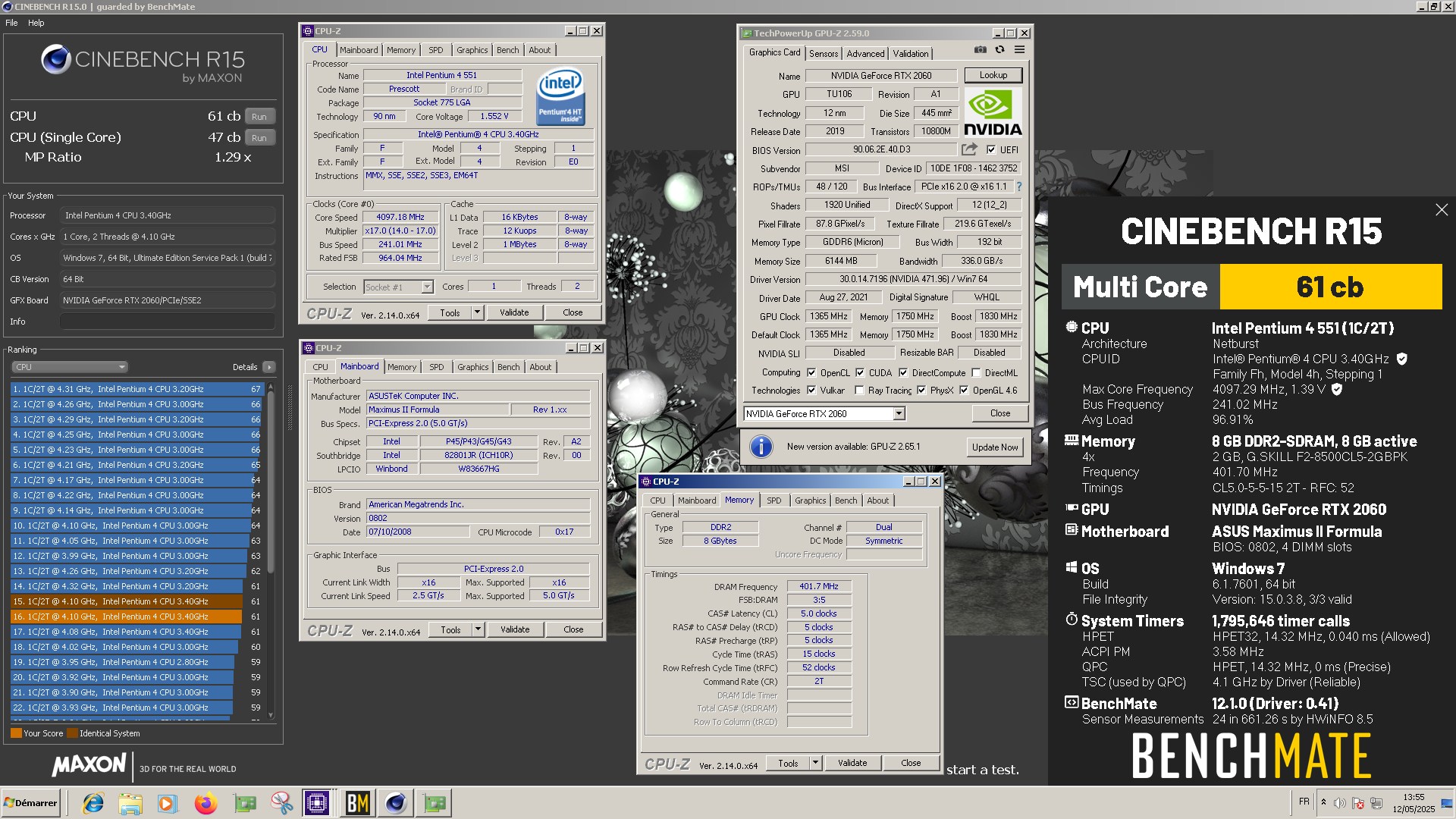Image resolution: width=1456 pixels, height=819 pixels.
Task: Click the GPU-Z taskbar button beside Cinebench icon
Action: (435, 803)
